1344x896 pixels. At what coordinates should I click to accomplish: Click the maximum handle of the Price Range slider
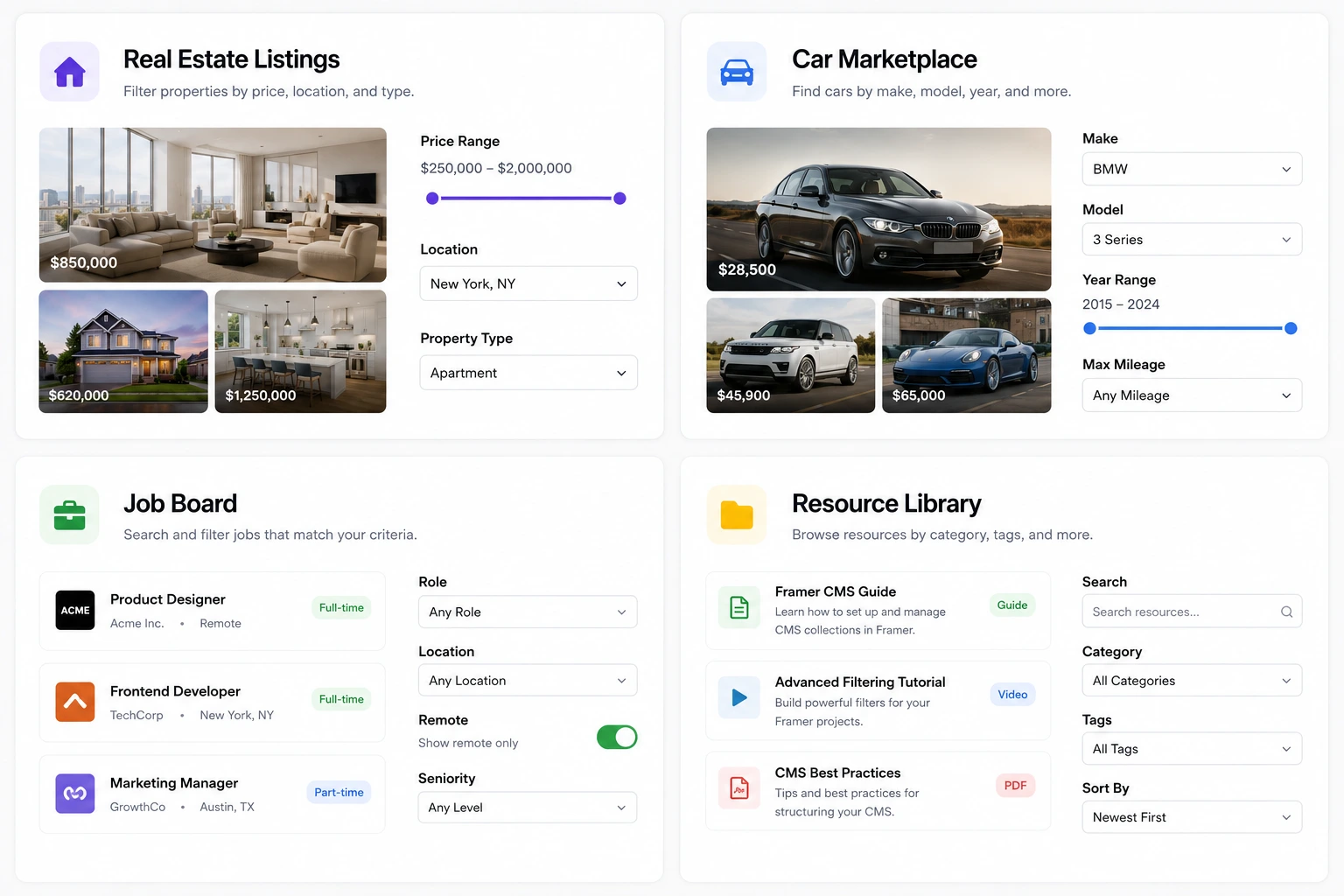619,199
